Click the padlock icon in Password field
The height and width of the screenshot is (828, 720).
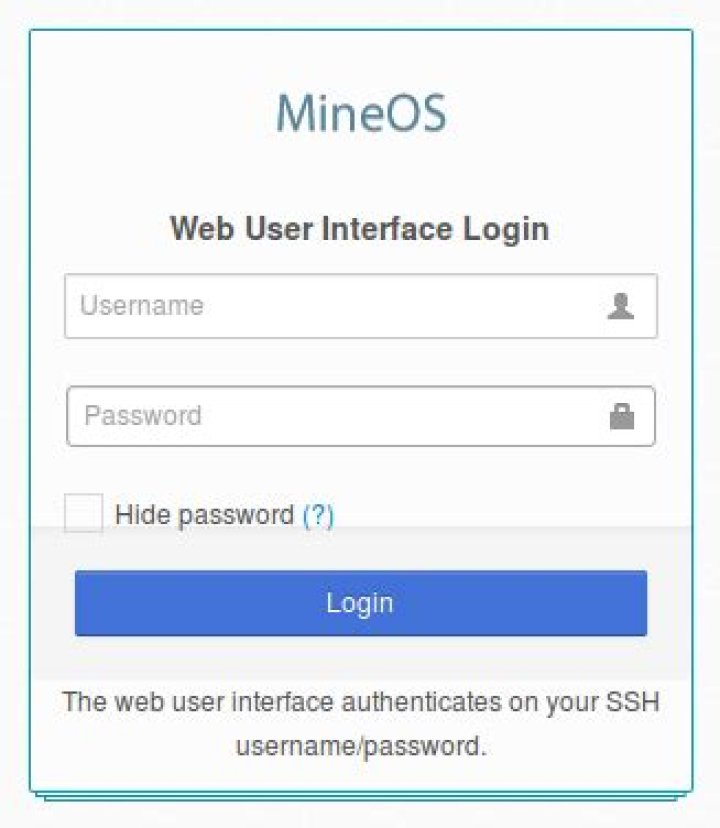(x=622, y=417)
